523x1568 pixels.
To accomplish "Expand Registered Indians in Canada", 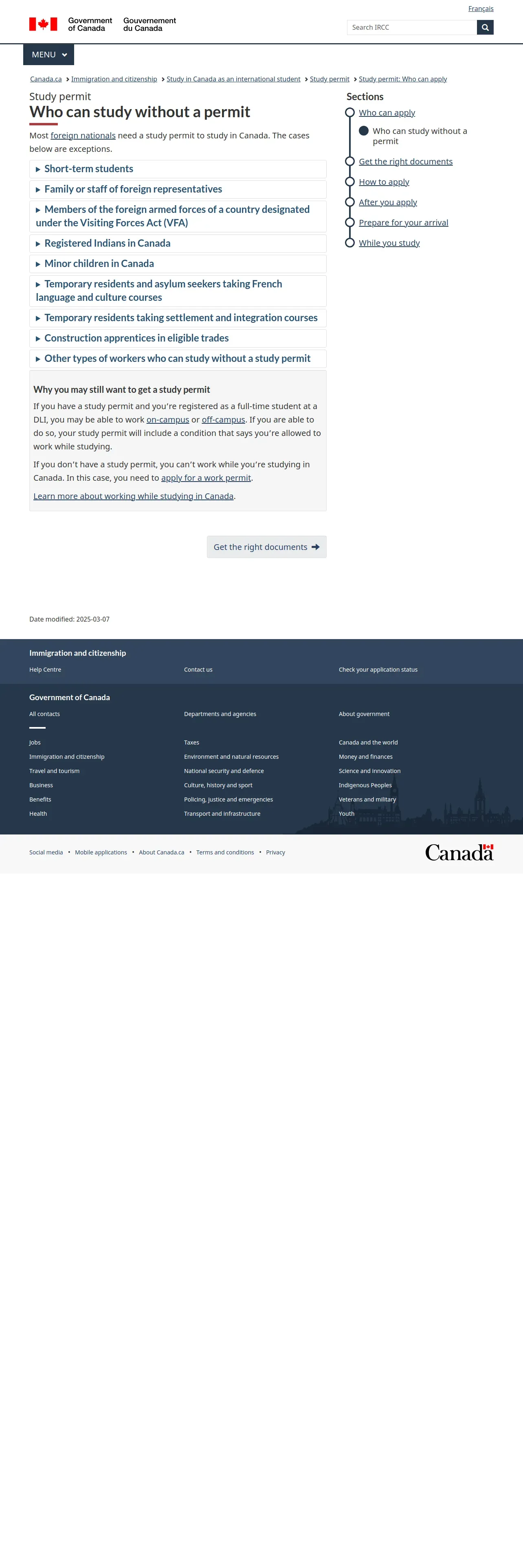I will point(178,243).
